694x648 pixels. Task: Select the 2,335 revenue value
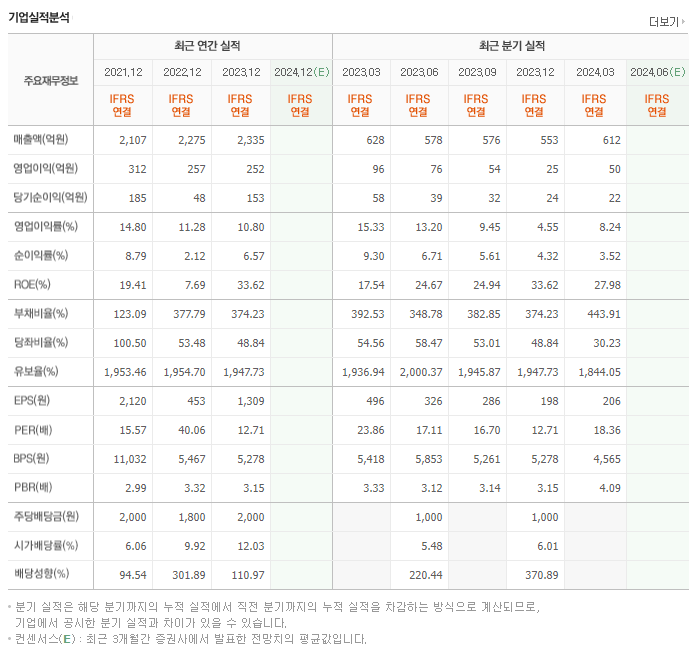pyautogui.click(x=251, y=140)
